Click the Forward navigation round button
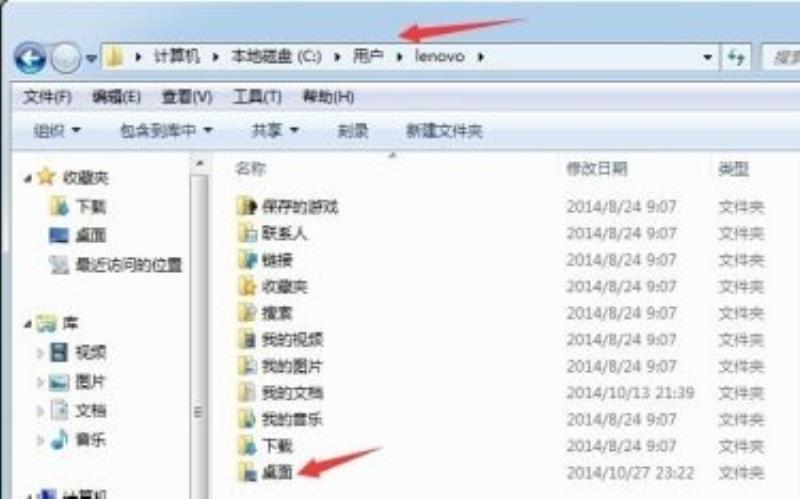The height and width of the screenshot is (499, 800). [x=65, y=58]
